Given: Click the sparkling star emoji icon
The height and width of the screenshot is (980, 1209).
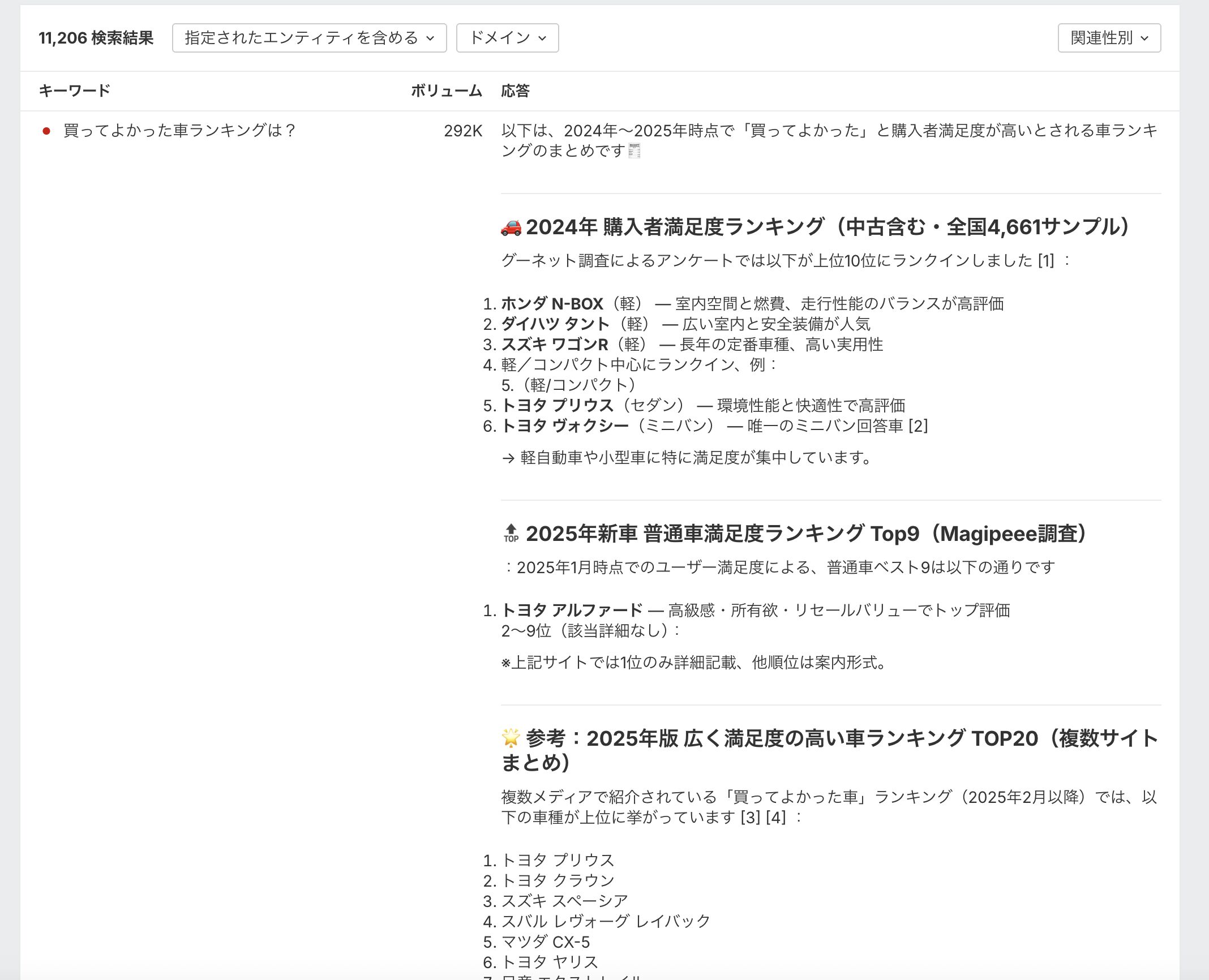Looking at the screenshot, I should coord(511,738).
